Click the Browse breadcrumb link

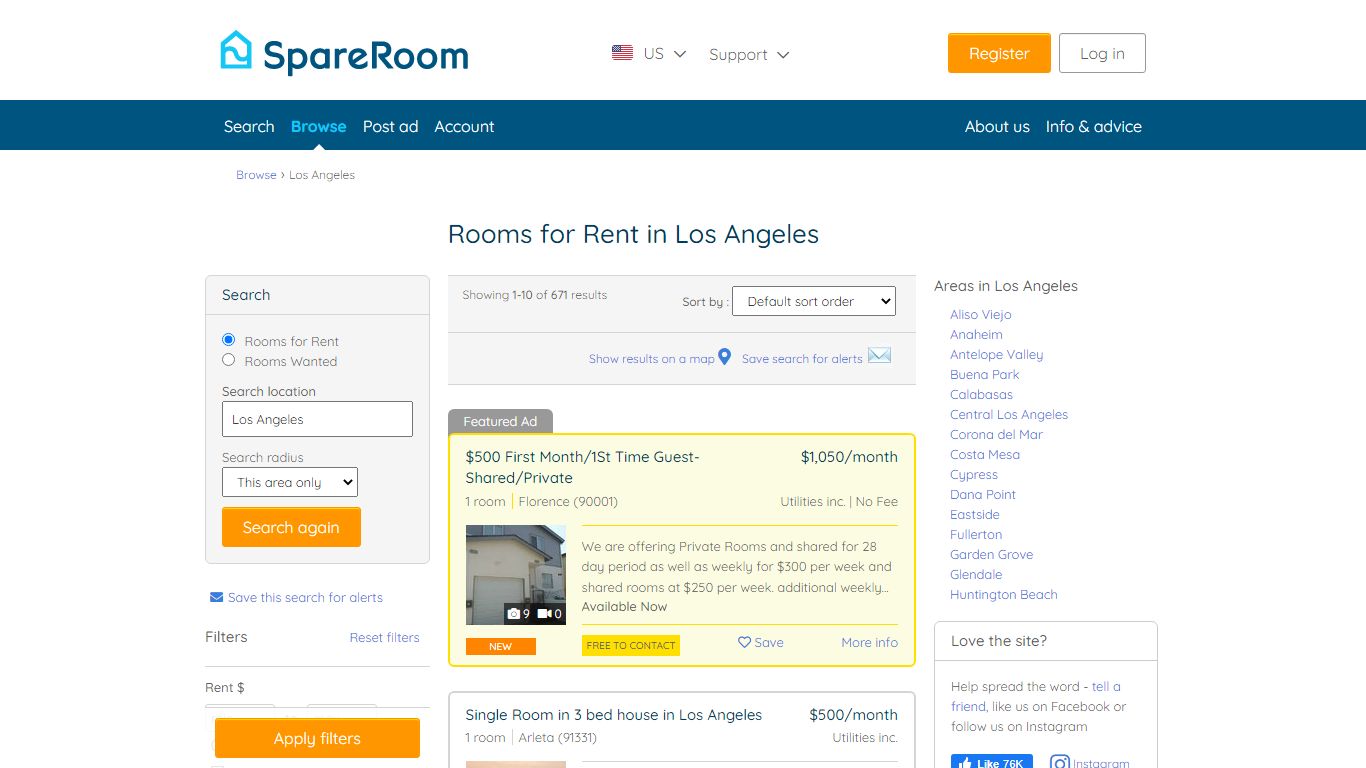tap(256, 175)
